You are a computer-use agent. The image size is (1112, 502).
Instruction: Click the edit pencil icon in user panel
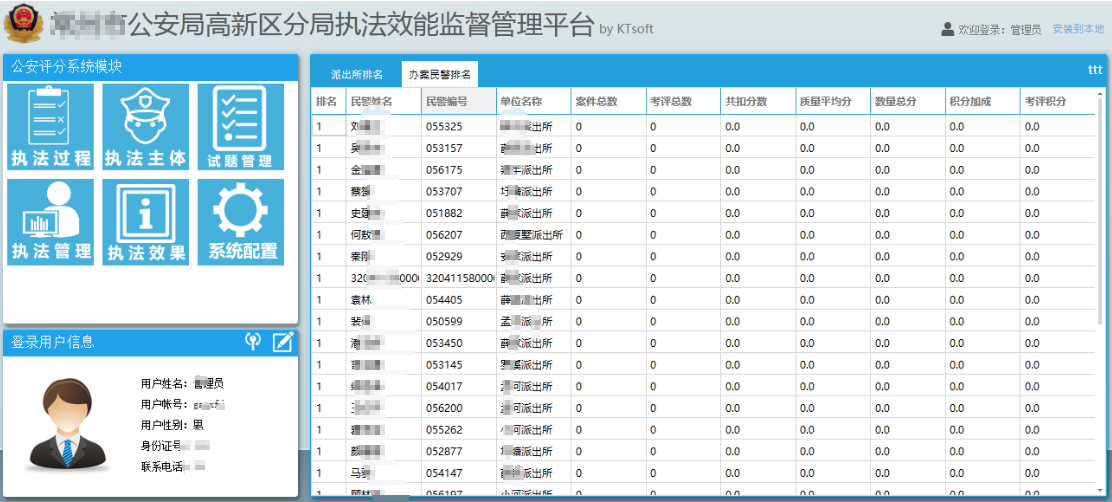coord(283,342)
